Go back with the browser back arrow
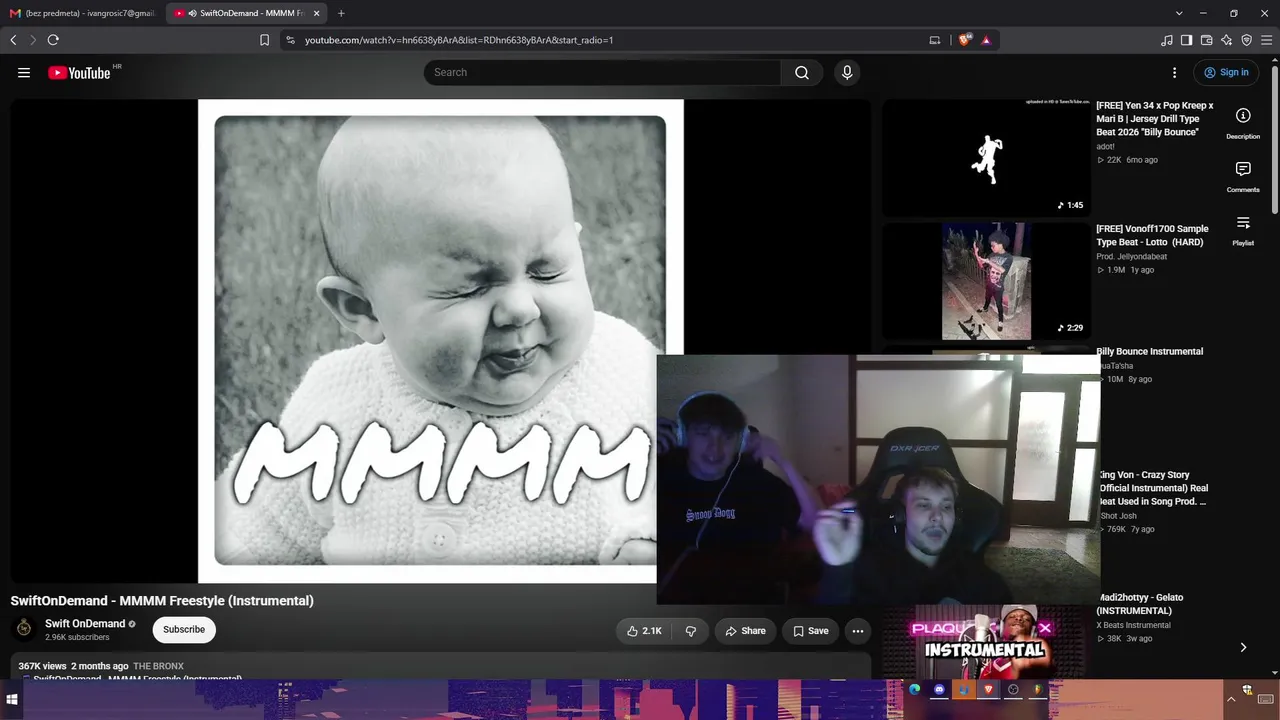 (13, 40)
